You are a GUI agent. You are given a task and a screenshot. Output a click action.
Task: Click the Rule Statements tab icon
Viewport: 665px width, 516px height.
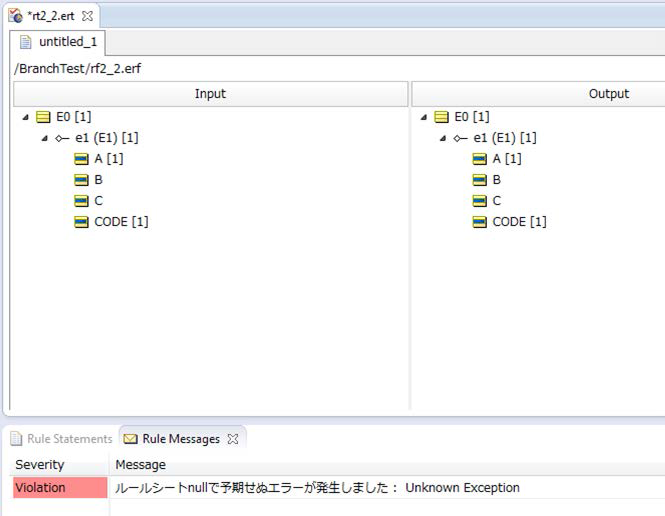tap(16, 439)
